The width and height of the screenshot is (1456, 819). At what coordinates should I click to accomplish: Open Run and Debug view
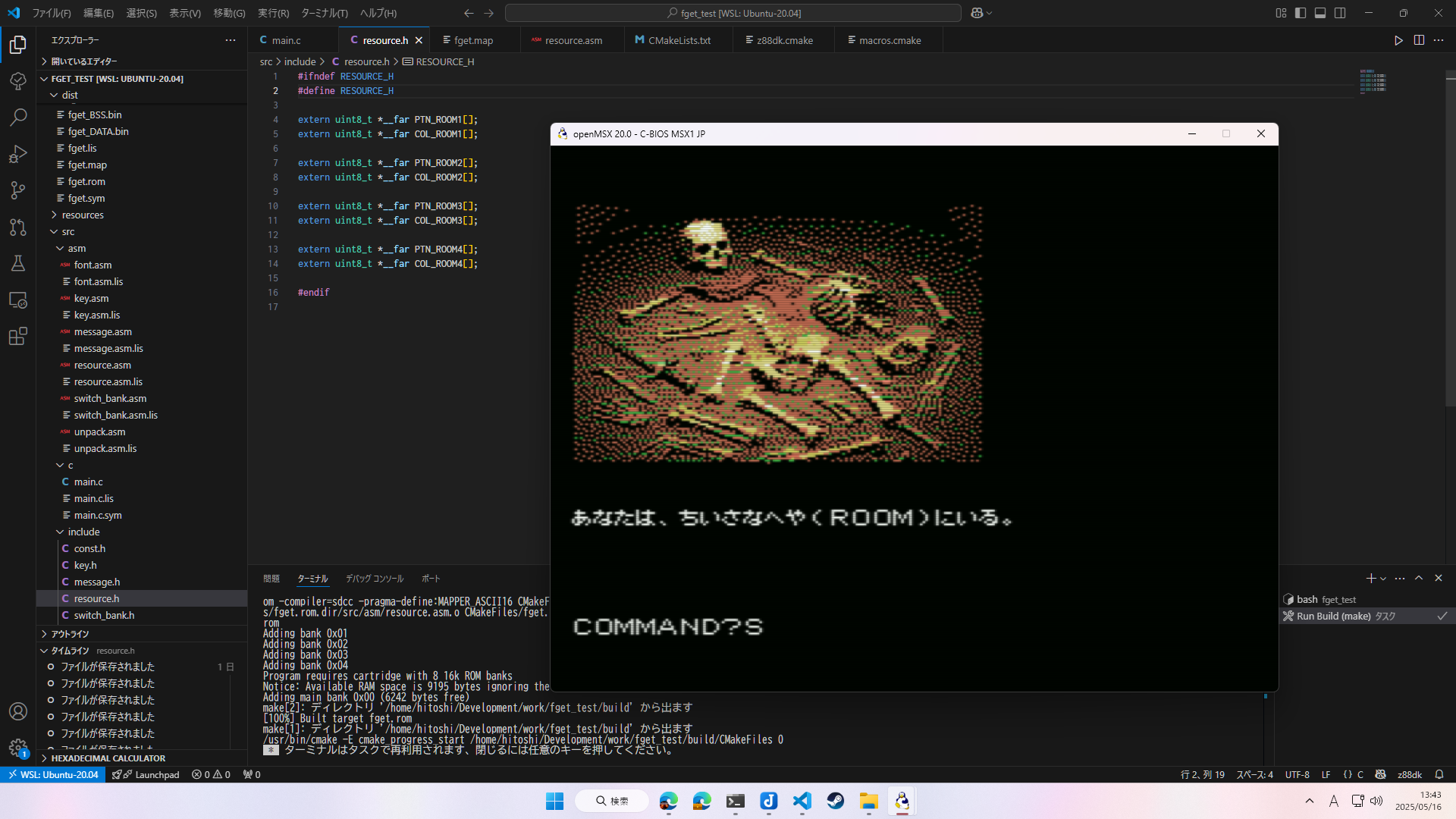pos(18,154)
